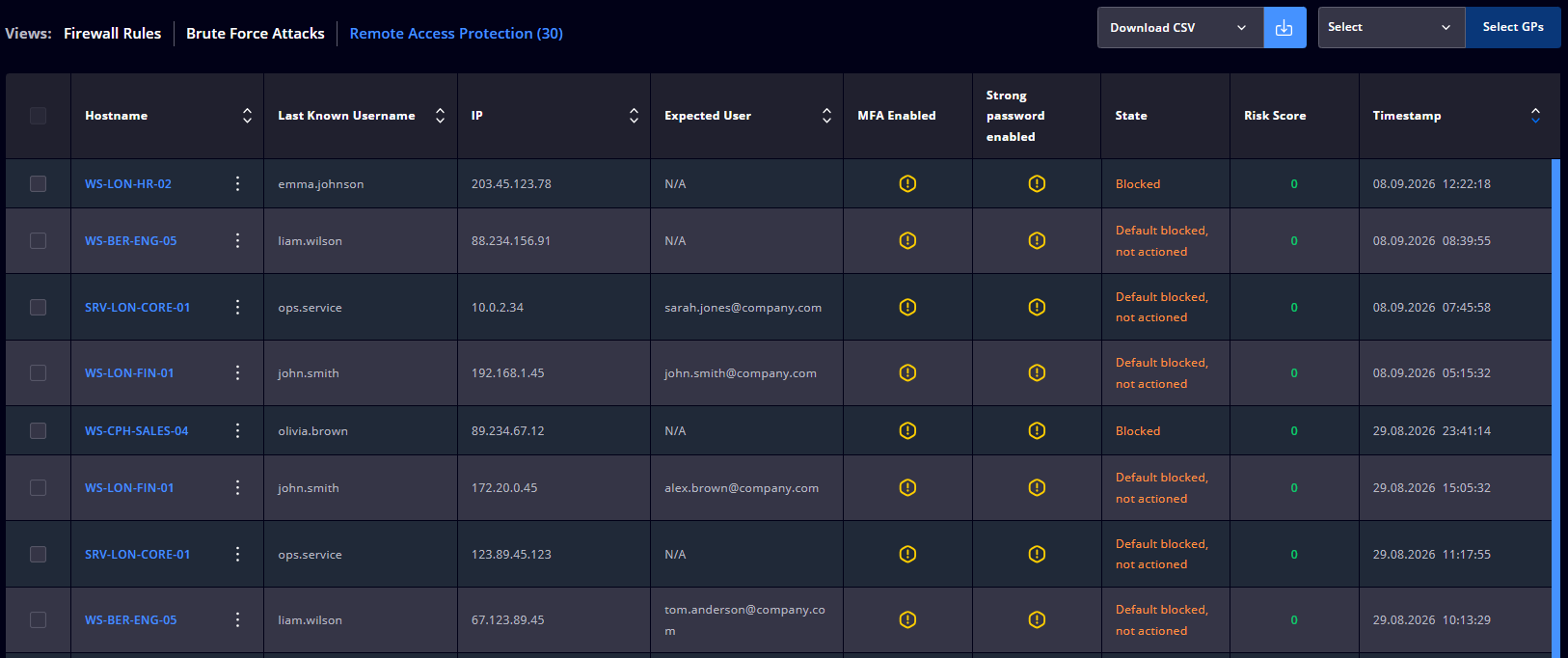The height and width of the screenshot is (658, 1568).
Task: Toggle the select-all checkbox in table header
Action: (x=38, y=116)
